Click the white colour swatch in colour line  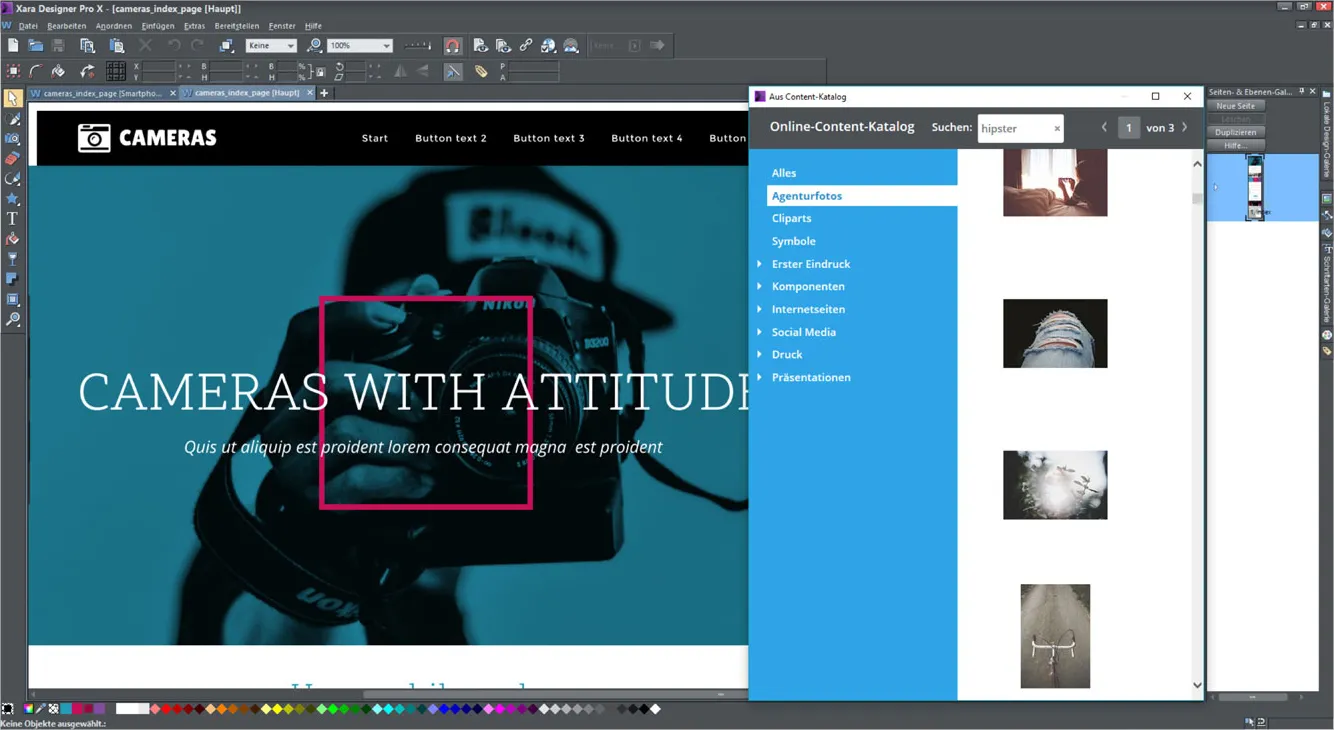pyautogui.click(x=127, y=709)
